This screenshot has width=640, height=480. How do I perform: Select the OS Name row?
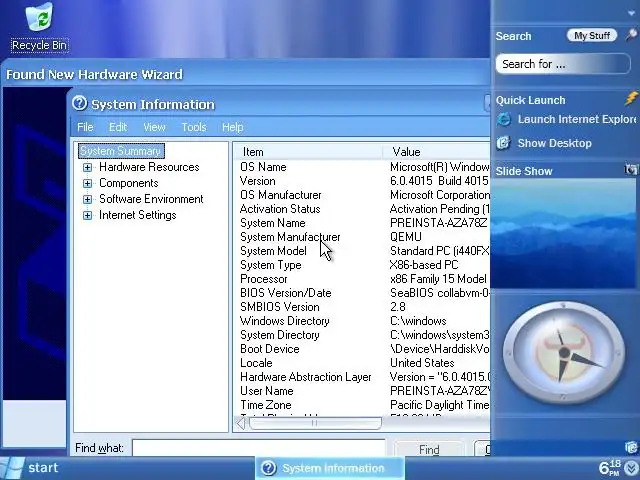363,167
